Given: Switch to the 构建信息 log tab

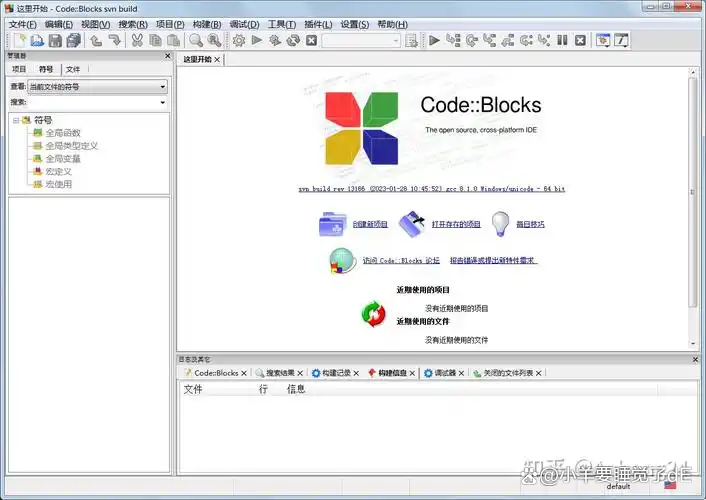Looking at the screenshot, I should [392, 373].
